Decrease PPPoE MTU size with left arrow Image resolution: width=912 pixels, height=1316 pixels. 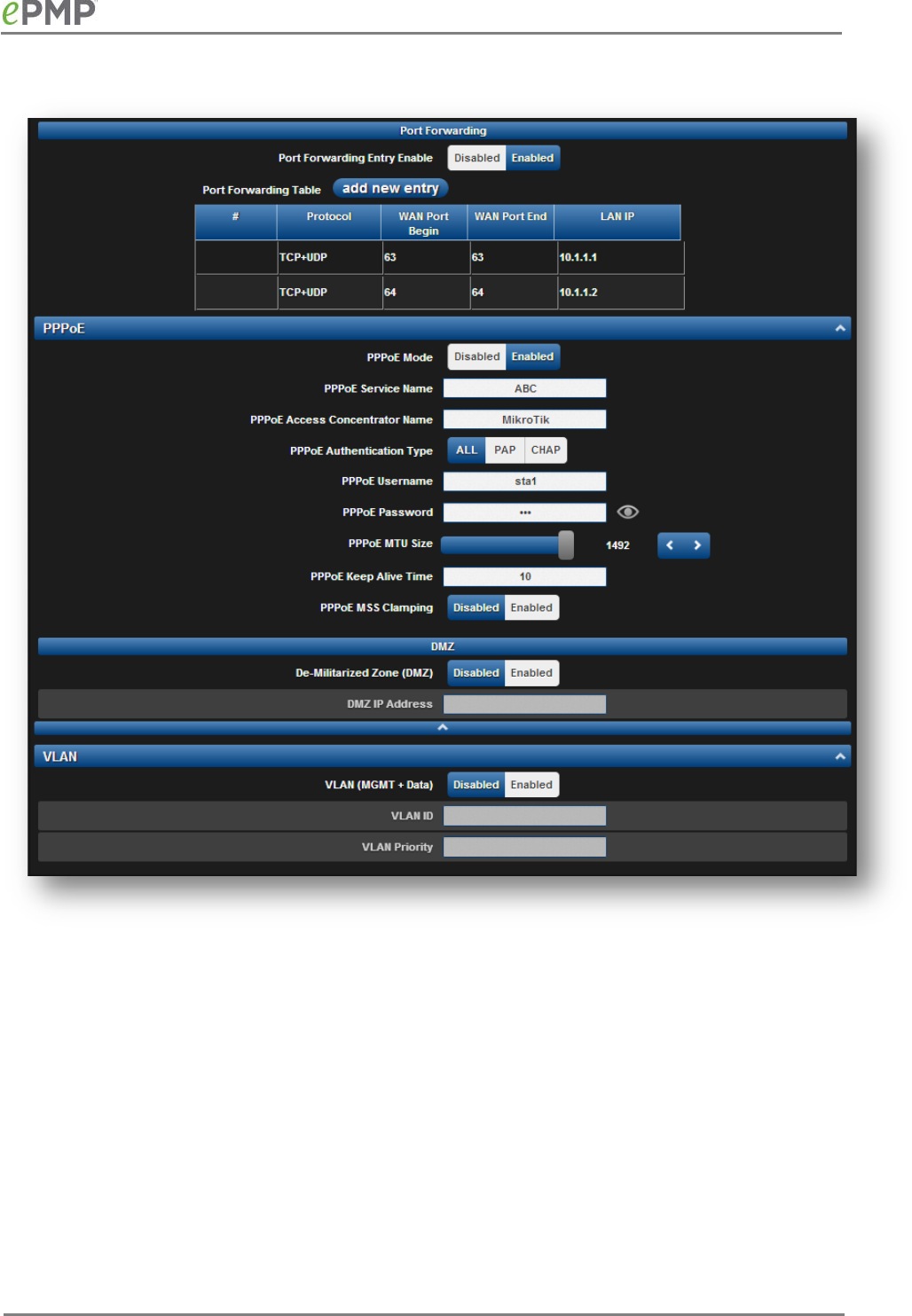pyautogui.click(x=671, y=545)
